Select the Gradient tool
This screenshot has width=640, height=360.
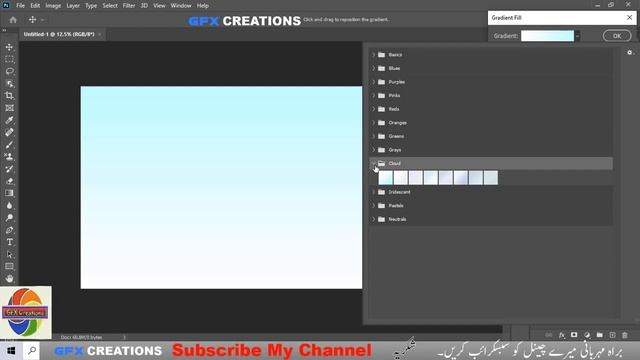click(x=9, y=193)
